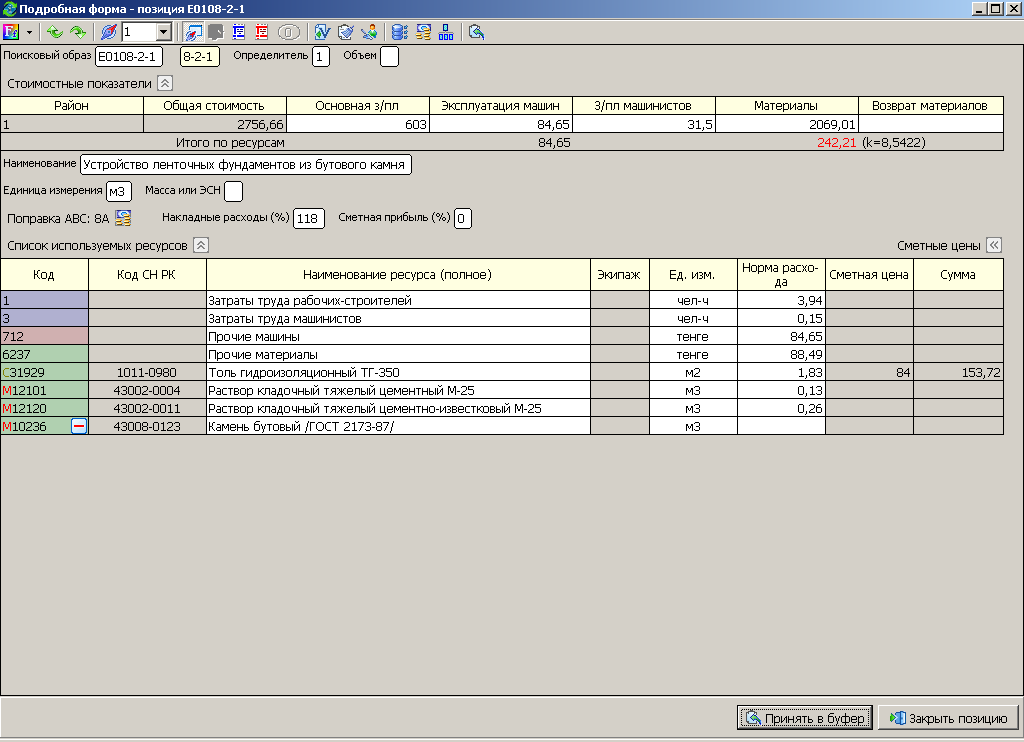The width and height of the screenshot is (1024, 742).
Task: Collapse the Сметные цены columns chevron
Action: (x=994, y=246)
